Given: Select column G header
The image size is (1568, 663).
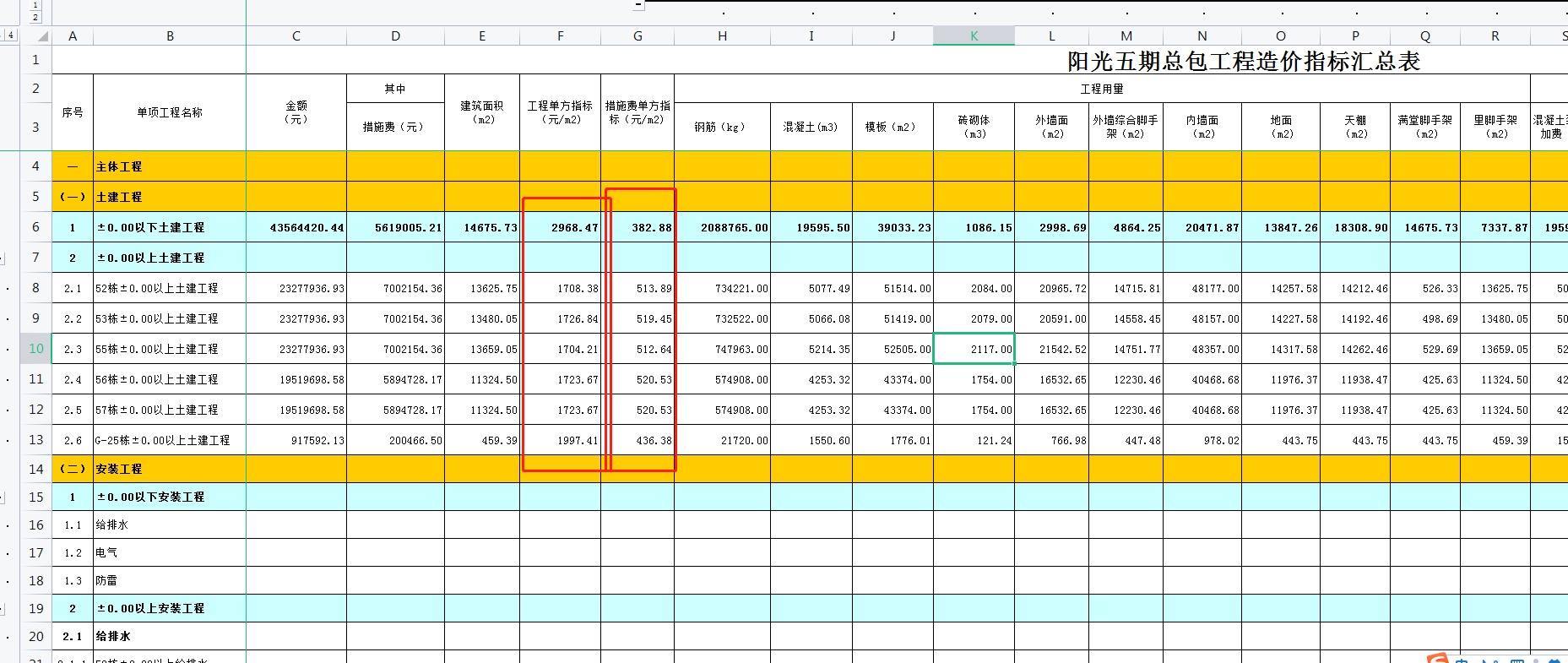Looking at the screenshot, I should (x=638, y=35).
